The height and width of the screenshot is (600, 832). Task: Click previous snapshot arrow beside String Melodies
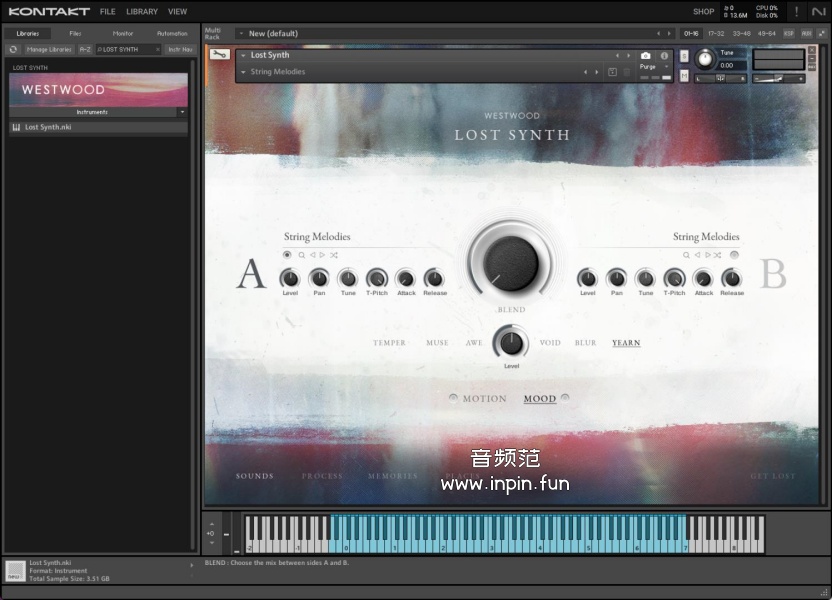click(585, 72)
